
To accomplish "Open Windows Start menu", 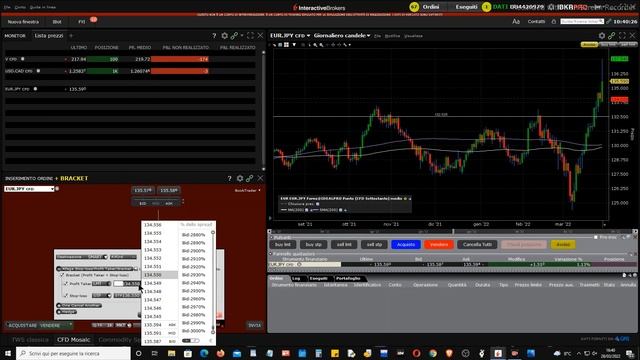I will 8,353.
